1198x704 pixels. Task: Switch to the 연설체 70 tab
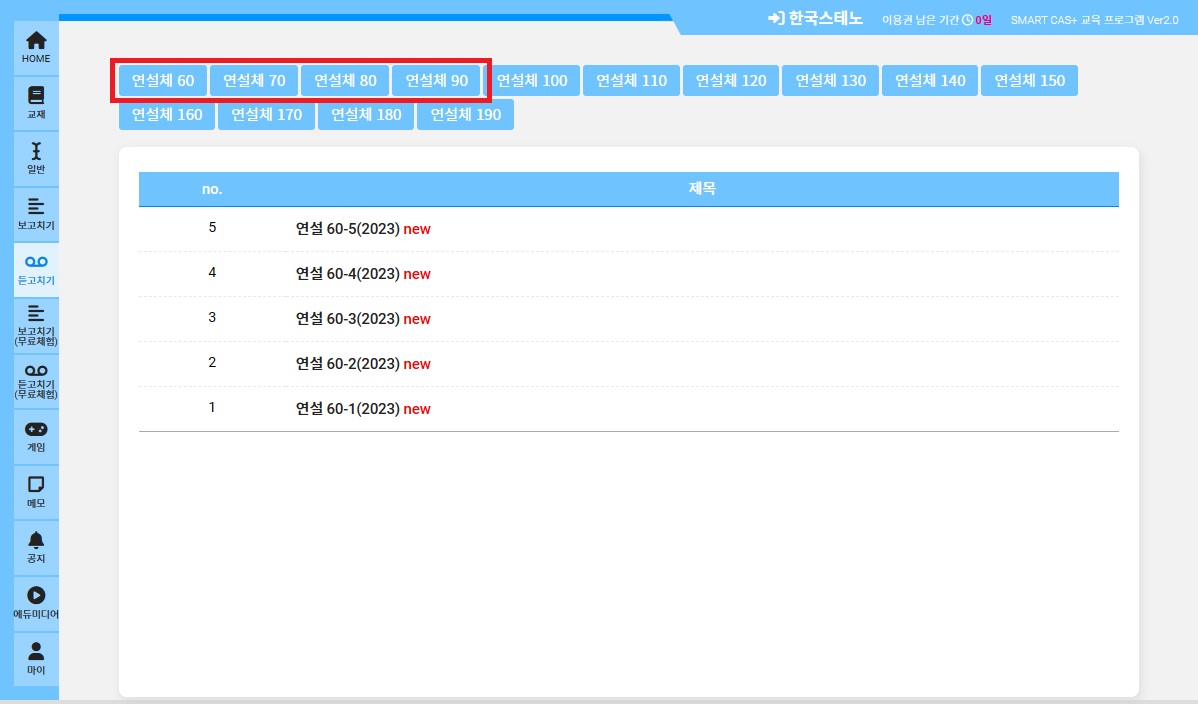click(x=254, y=81)
